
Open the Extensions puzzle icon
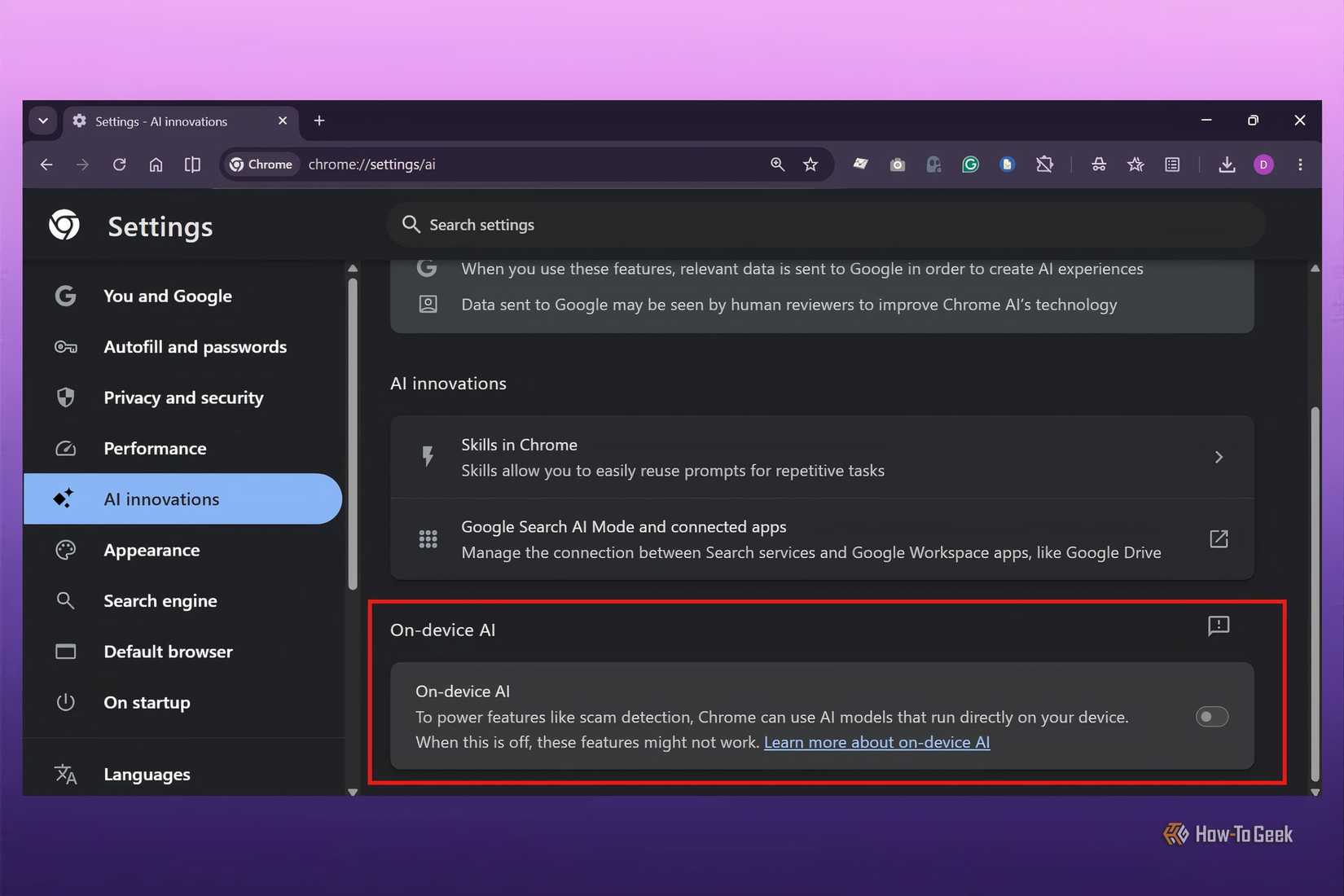click(1044, 165)
